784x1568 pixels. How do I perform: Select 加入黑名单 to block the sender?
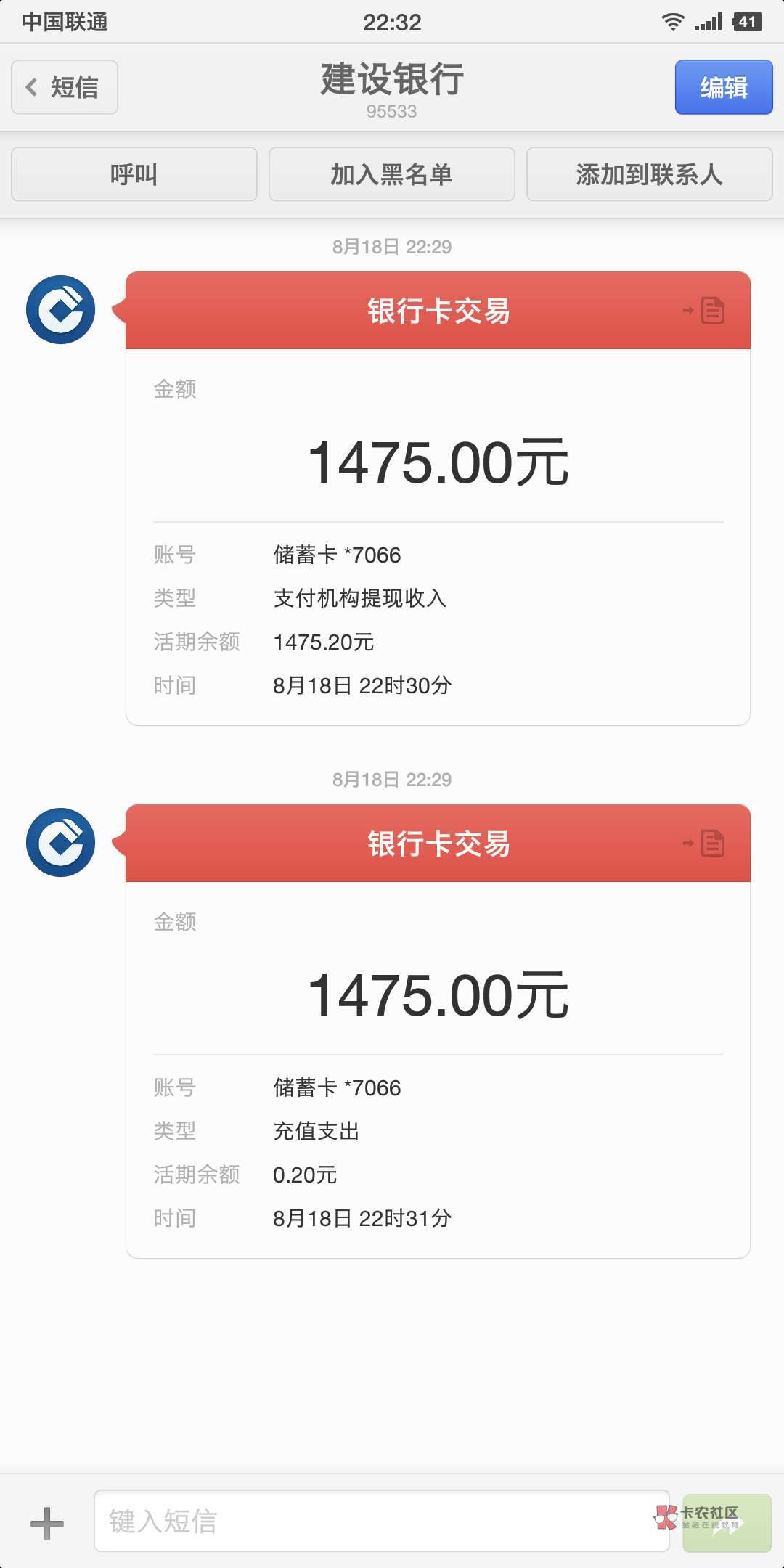pyautogui.click(x=391, y=174)
